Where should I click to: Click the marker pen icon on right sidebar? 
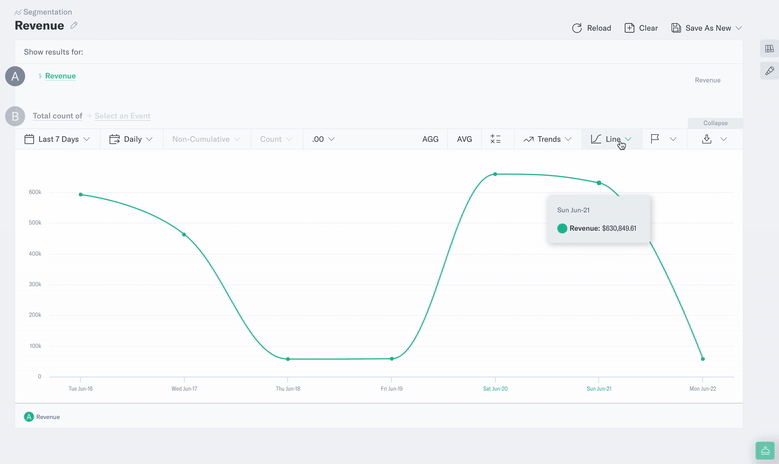tap(769, 71)
